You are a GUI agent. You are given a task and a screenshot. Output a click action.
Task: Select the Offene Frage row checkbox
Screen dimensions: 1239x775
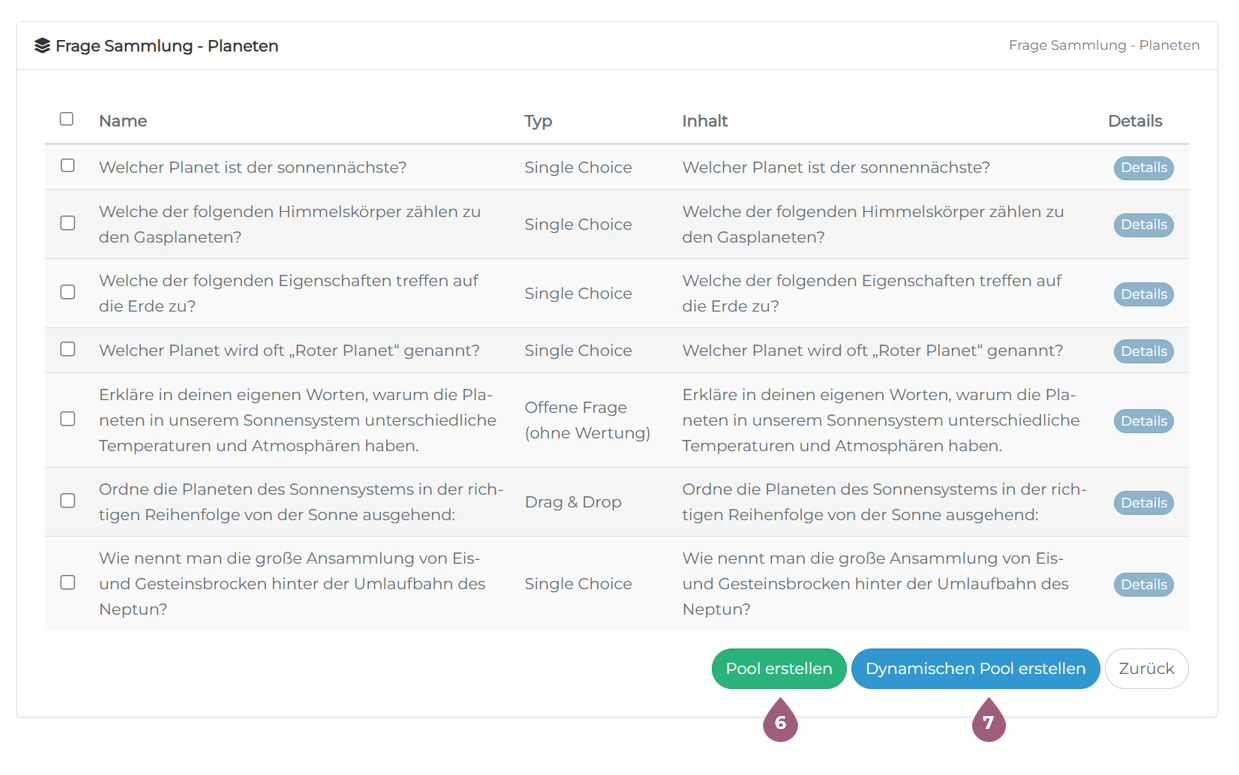pyautogui.click(x=68, y=419)
